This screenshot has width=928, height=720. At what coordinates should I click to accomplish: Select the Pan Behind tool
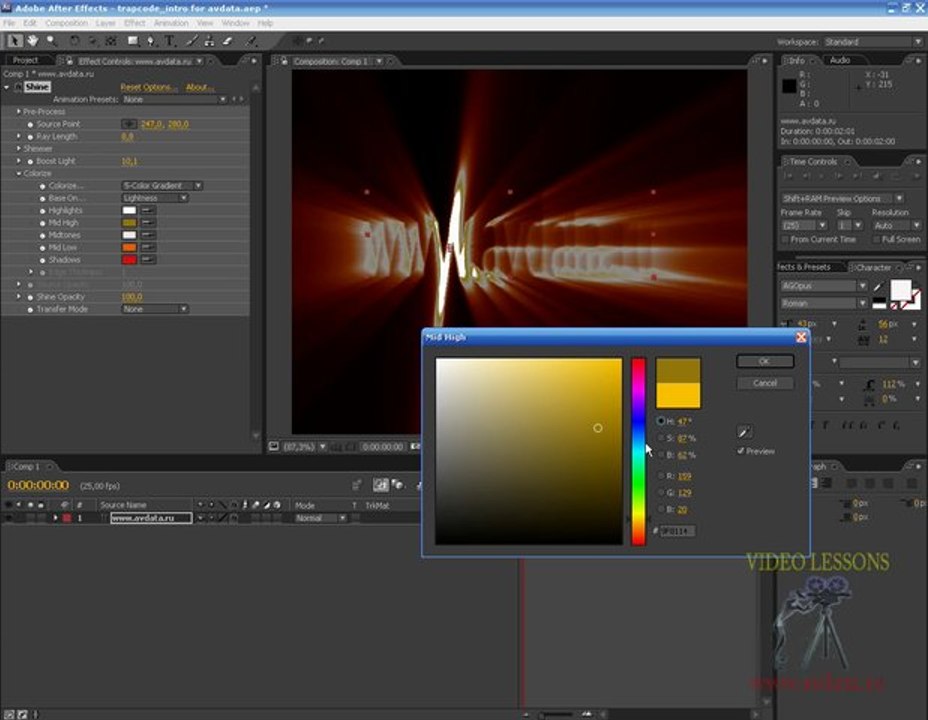click(111, 41)
